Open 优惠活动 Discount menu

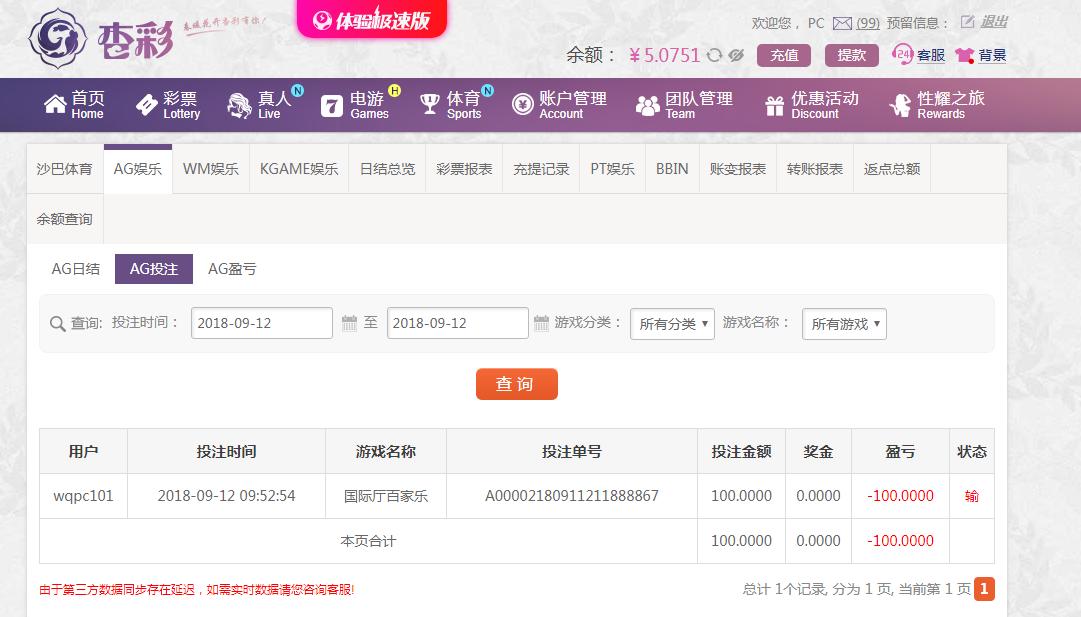click(812, 105)
